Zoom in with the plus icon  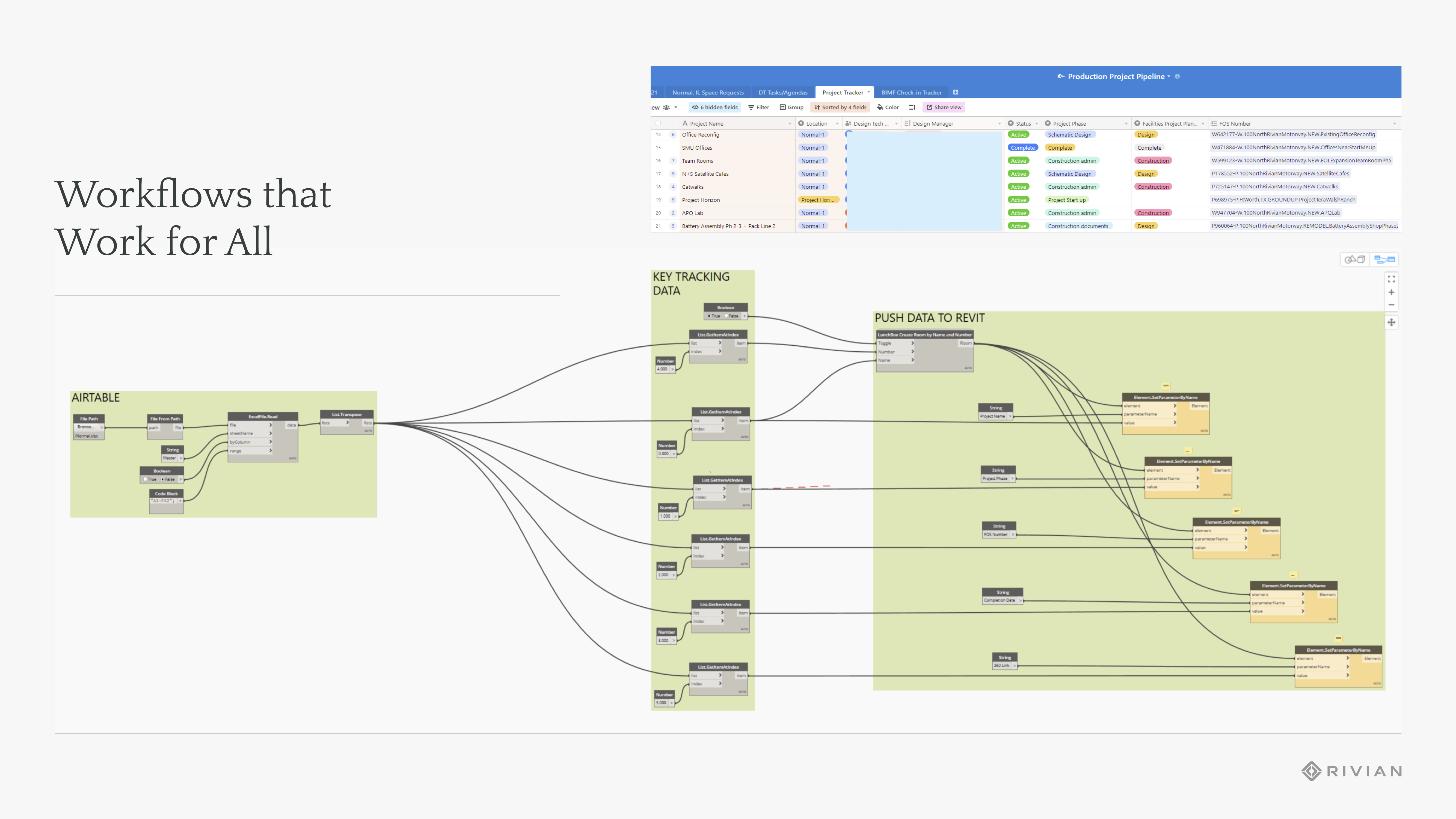1391,292
